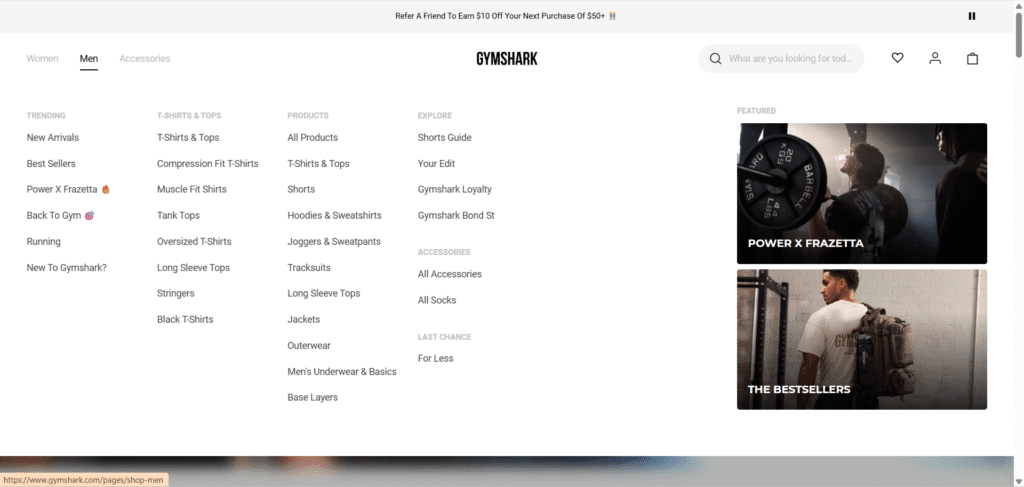Image resolution: width=1024 pixels, height=487 pixels.
Task: Open New Arrivals
Action: pyautogui.click(x=52, y=138)
